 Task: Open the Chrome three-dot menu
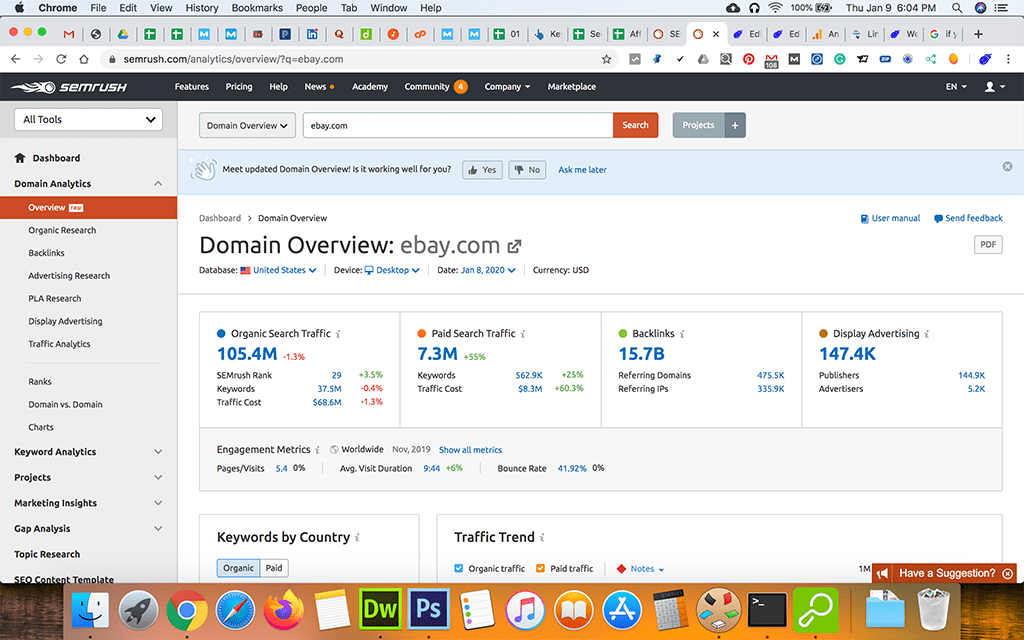coord(1008,59)
